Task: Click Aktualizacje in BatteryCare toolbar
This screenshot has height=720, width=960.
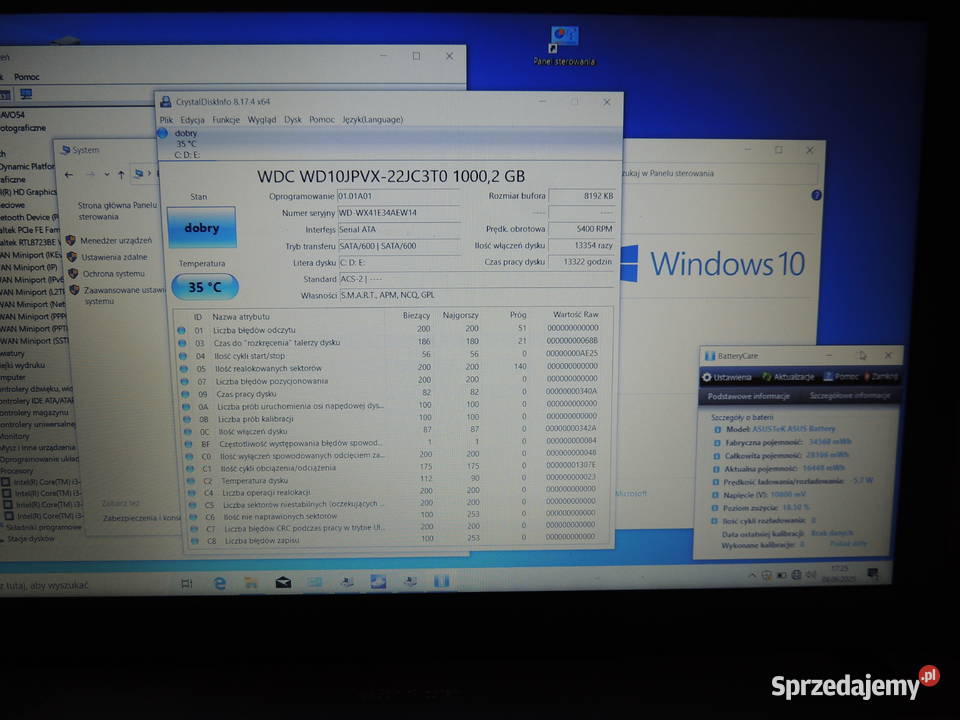Action: [x=789, y=377]
